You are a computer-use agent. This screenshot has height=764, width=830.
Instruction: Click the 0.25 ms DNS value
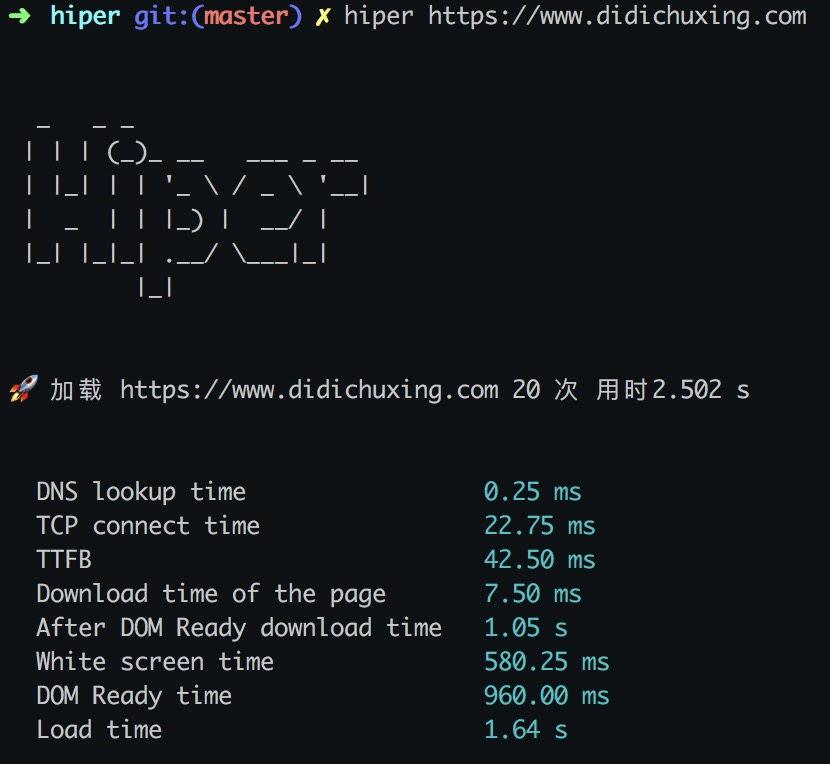(532, 491)
